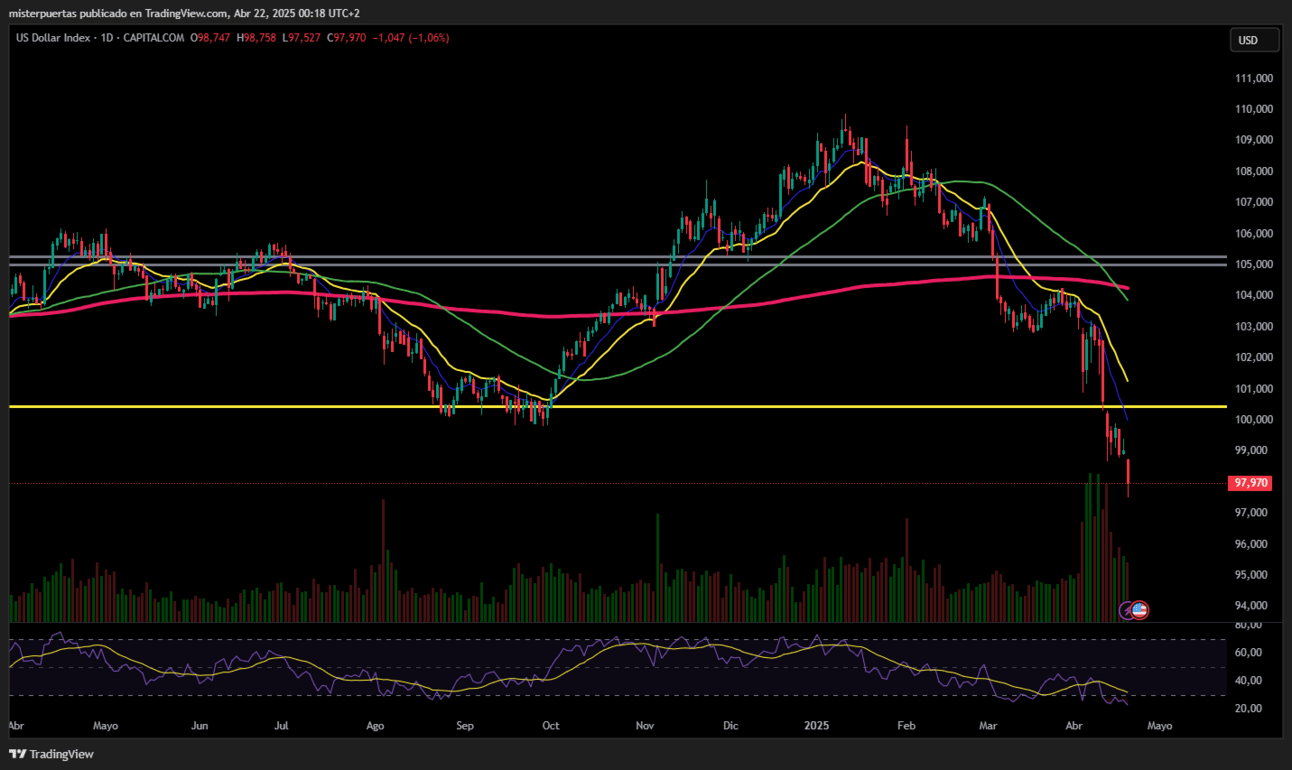Click the Dic label on time axis

coord(730,725)
